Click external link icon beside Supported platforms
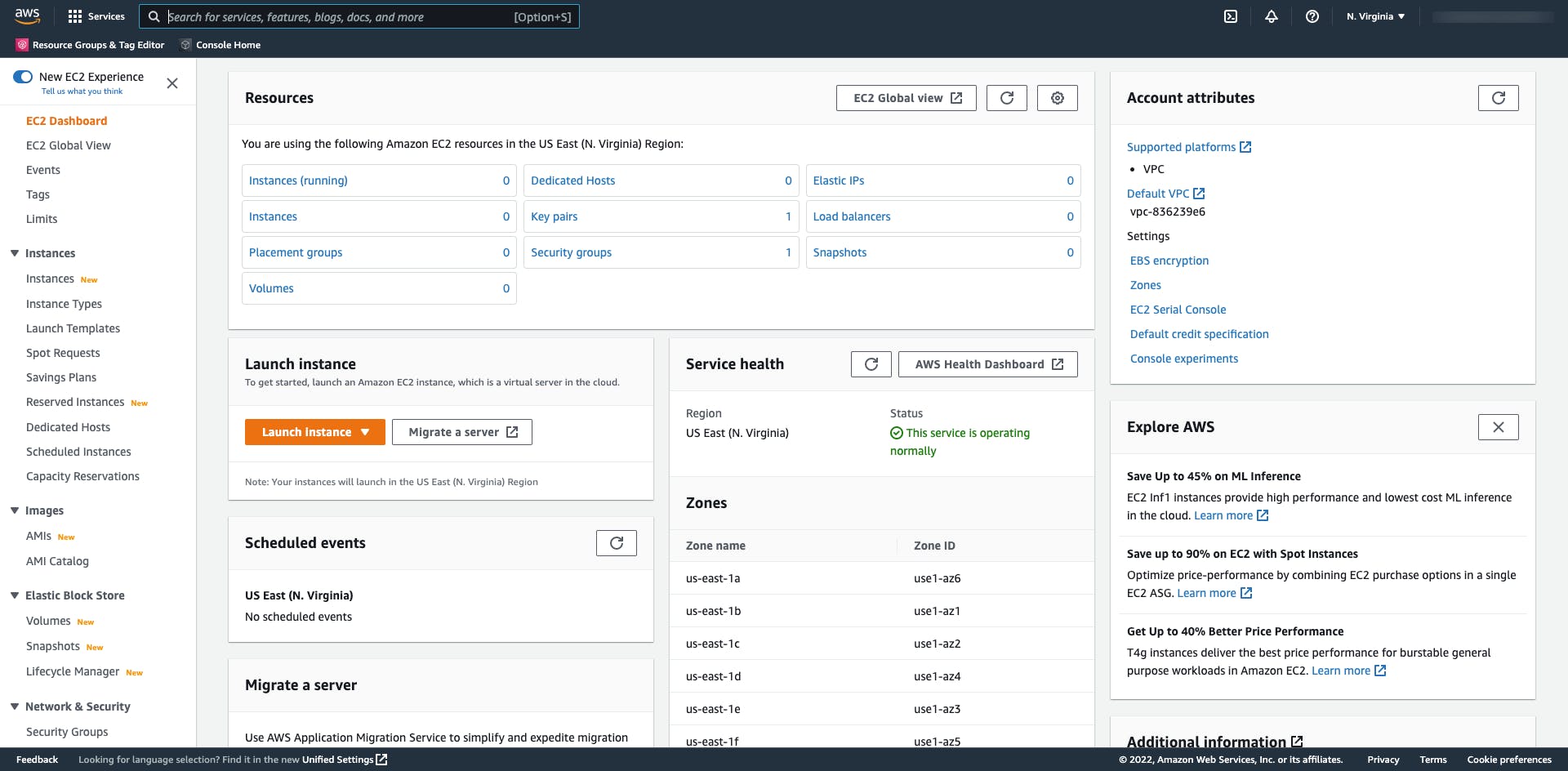The image size is (1568, 771). coord(1245,147)
